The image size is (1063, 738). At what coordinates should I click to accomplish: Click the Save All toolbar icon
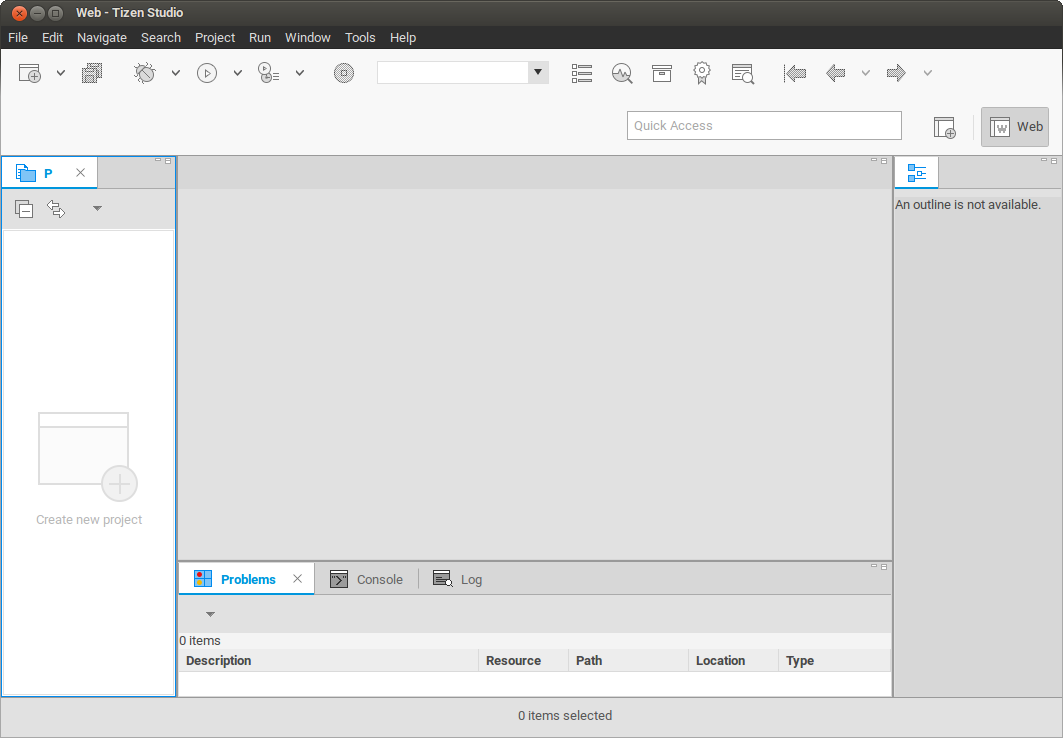coord(92,73)
